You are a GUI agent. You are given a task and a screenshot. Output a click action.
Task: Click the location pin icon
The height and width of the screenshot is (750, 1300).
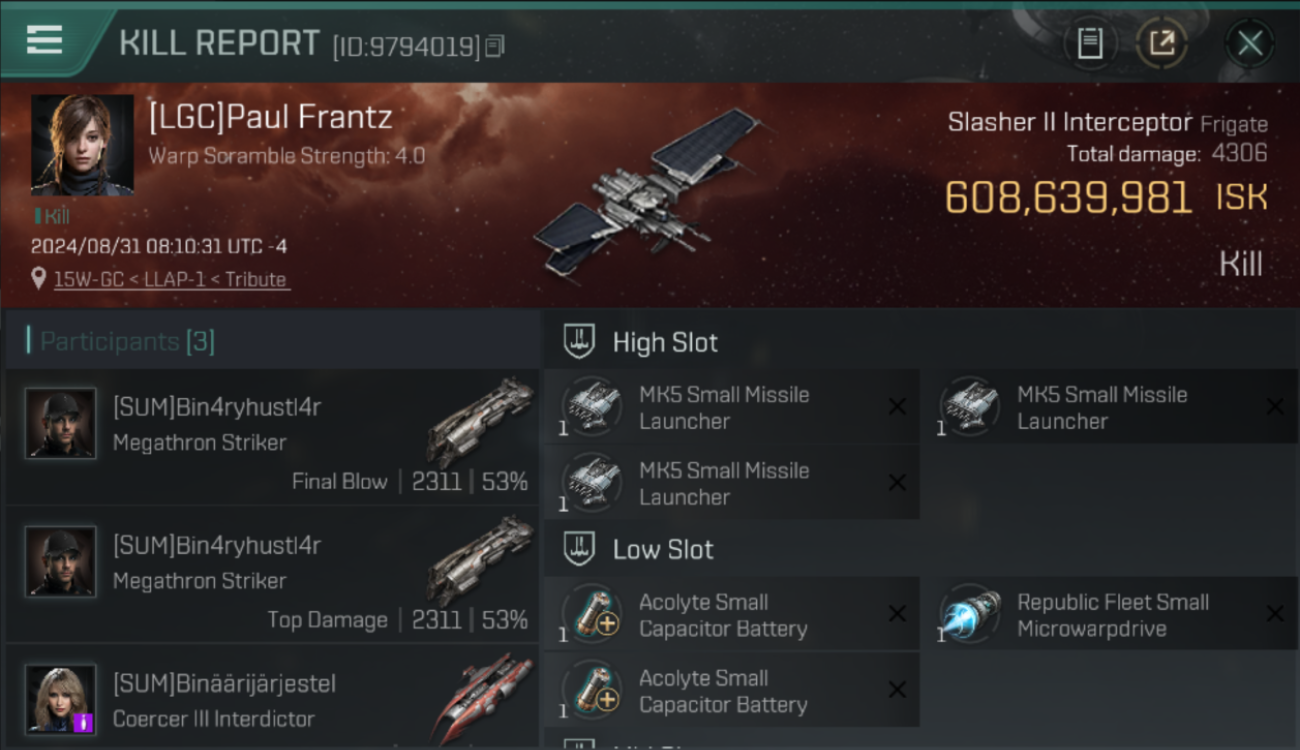(x=39, y=279)
